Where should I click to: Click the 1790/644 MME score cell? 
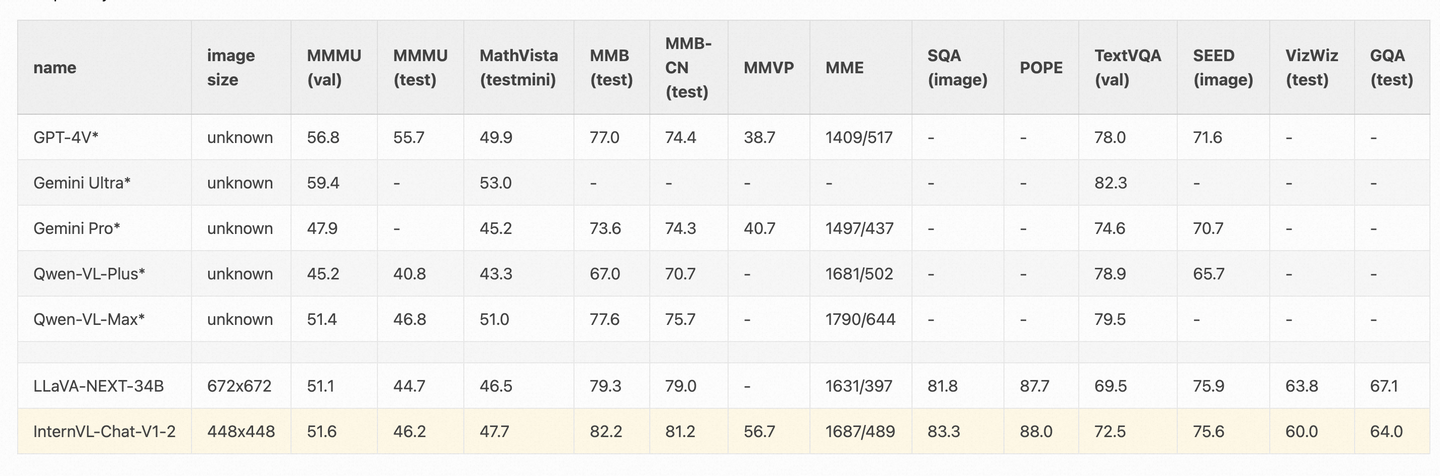tap(860, 319)
